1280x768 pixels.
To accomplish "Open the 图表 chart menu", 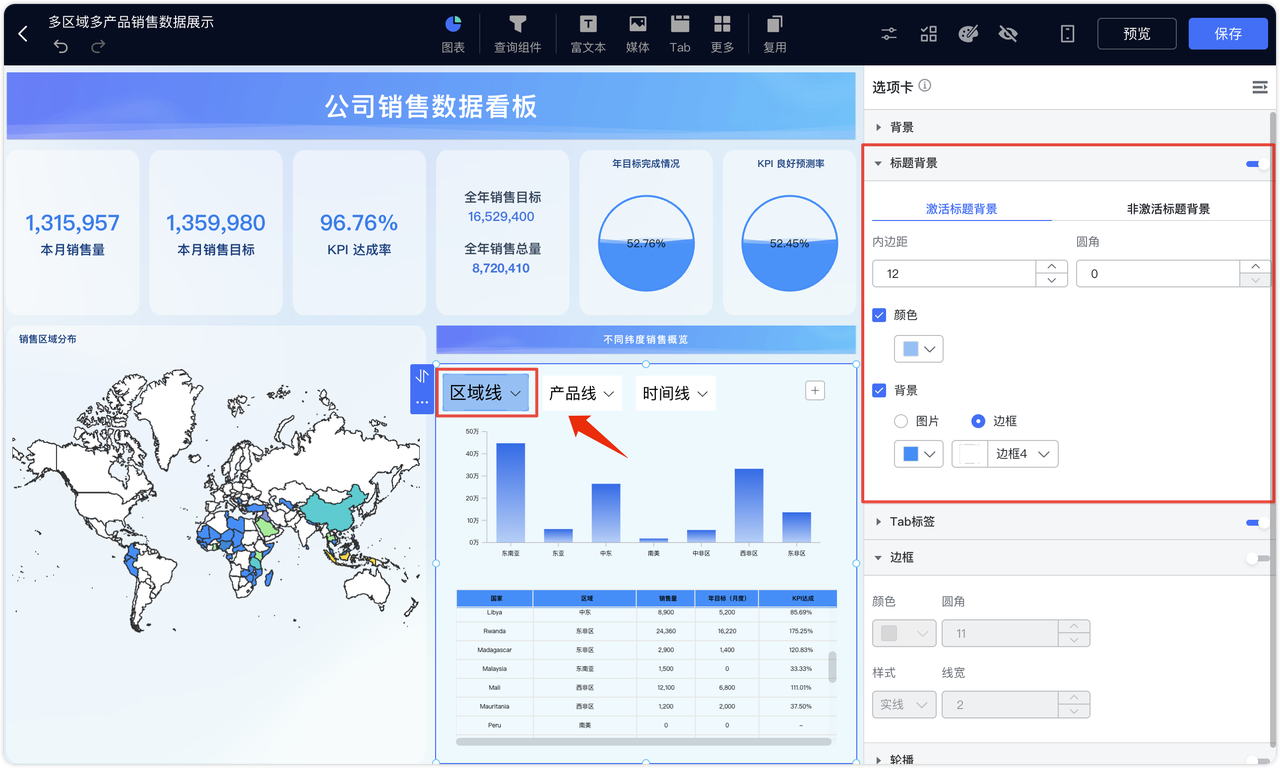I will pyautogui.click(x=453, y=34).
